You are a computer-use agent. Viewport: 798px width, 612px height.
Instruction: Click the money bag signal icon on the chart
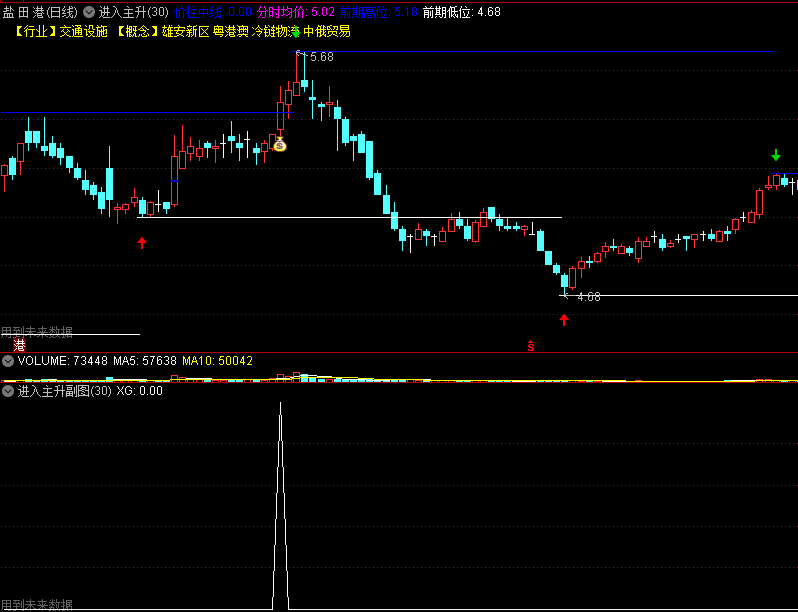279,145
